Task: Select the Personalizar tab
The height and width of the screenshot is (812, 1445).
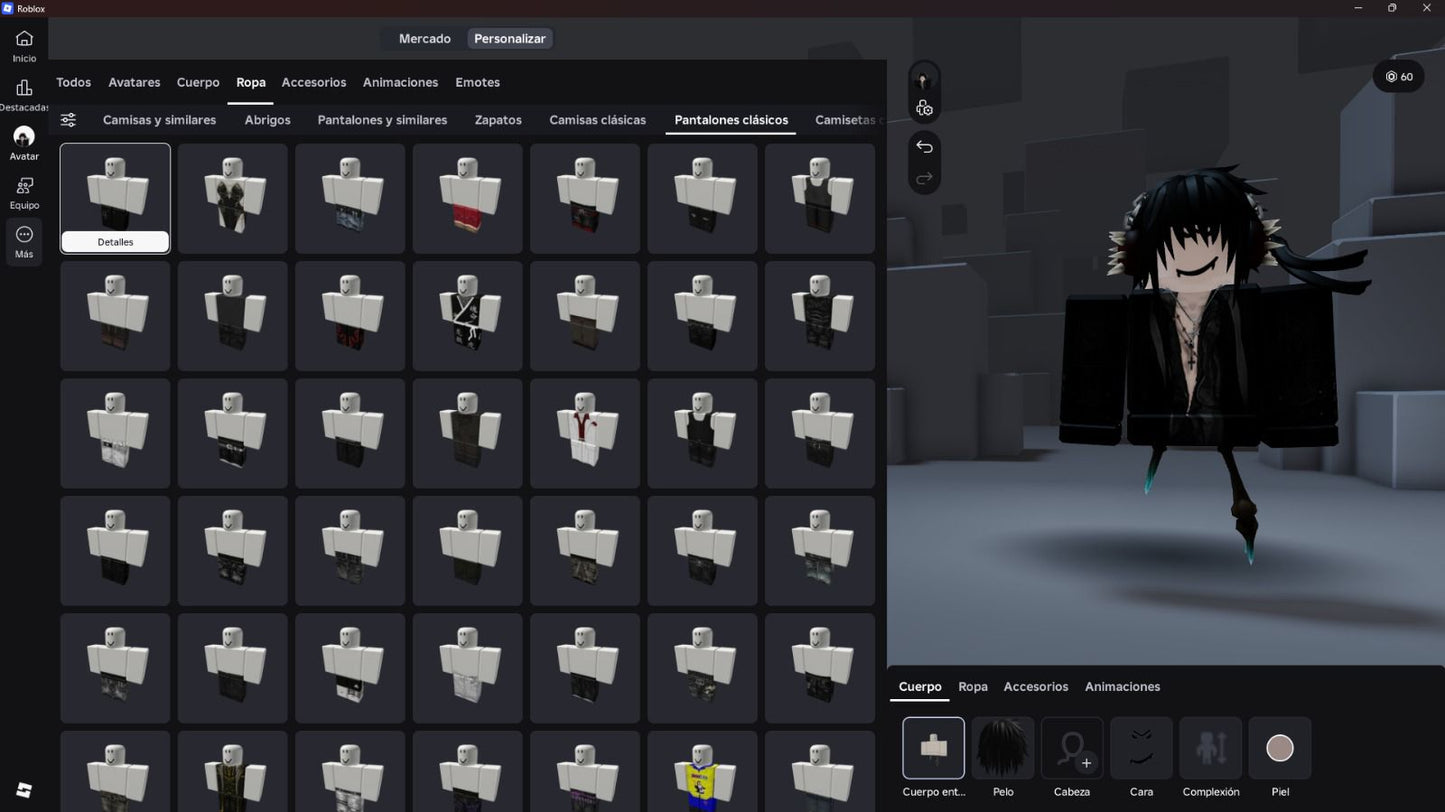Action: click(x=509, y=39)
